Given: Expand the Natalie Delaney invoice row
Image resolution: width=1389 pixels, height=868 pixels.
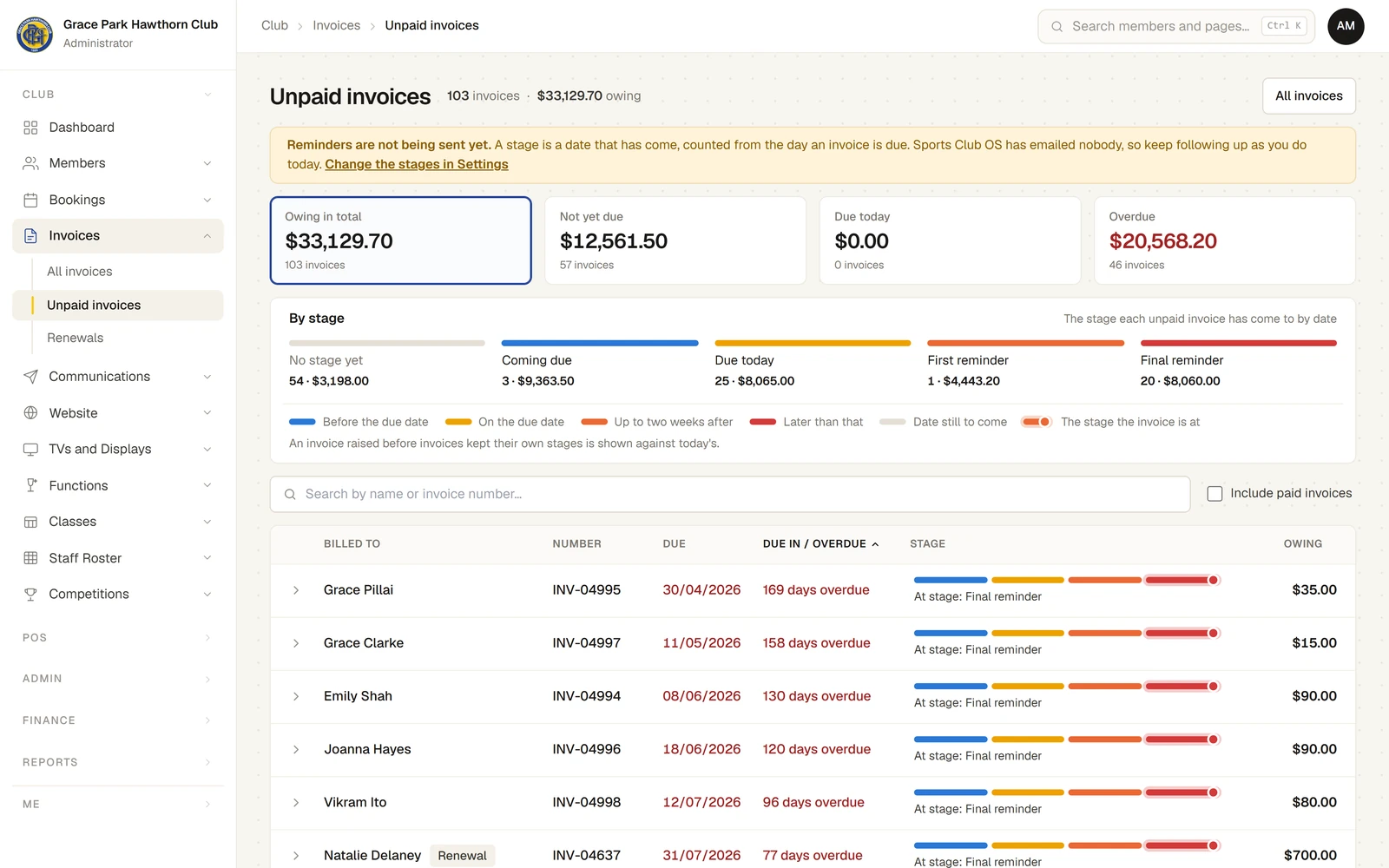Looking at the screenshot, I should click(296, 856).
